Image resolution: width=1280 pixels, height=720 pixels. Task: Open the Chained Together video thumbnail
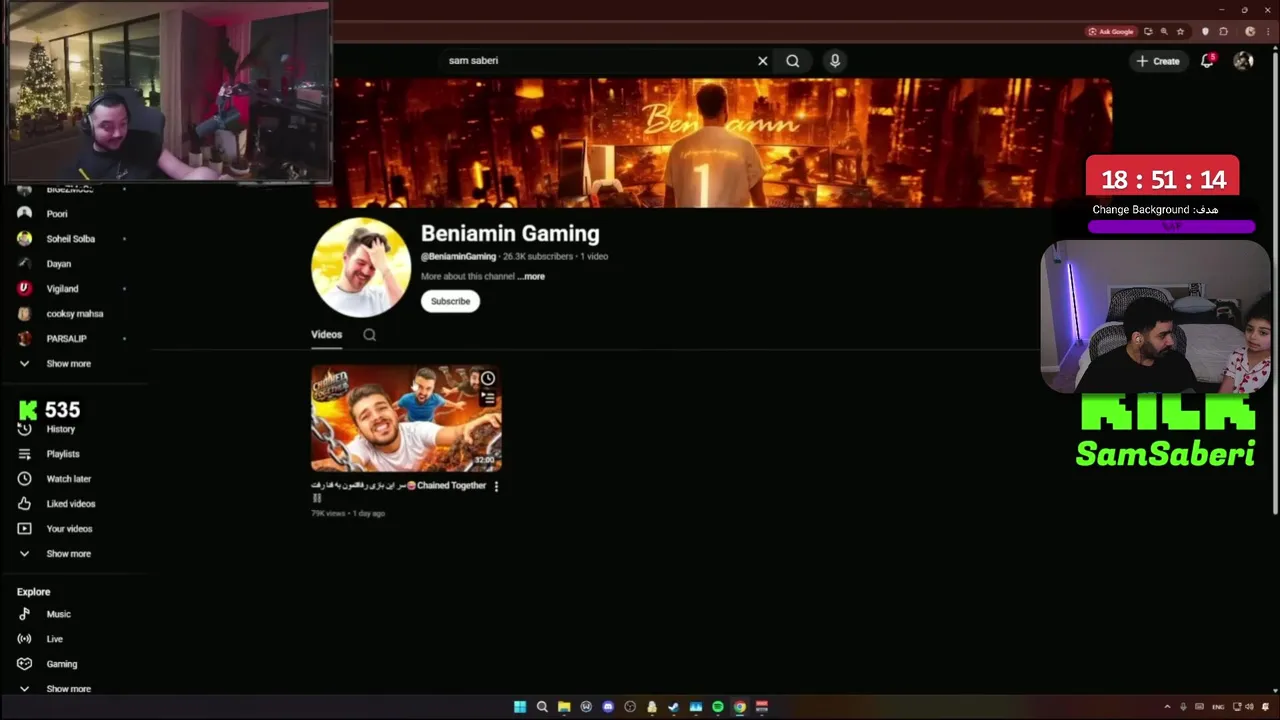(406, 418)
